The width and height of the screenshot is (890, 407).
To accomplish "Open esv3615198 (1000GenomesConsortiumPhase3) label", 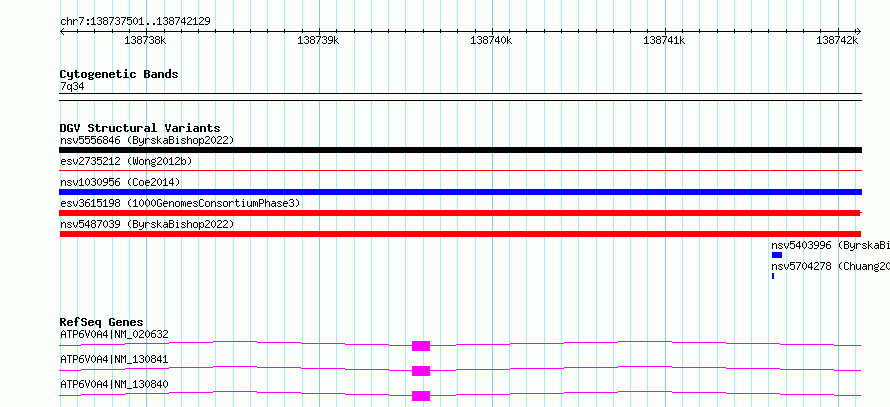I will [x=180, y=203].
